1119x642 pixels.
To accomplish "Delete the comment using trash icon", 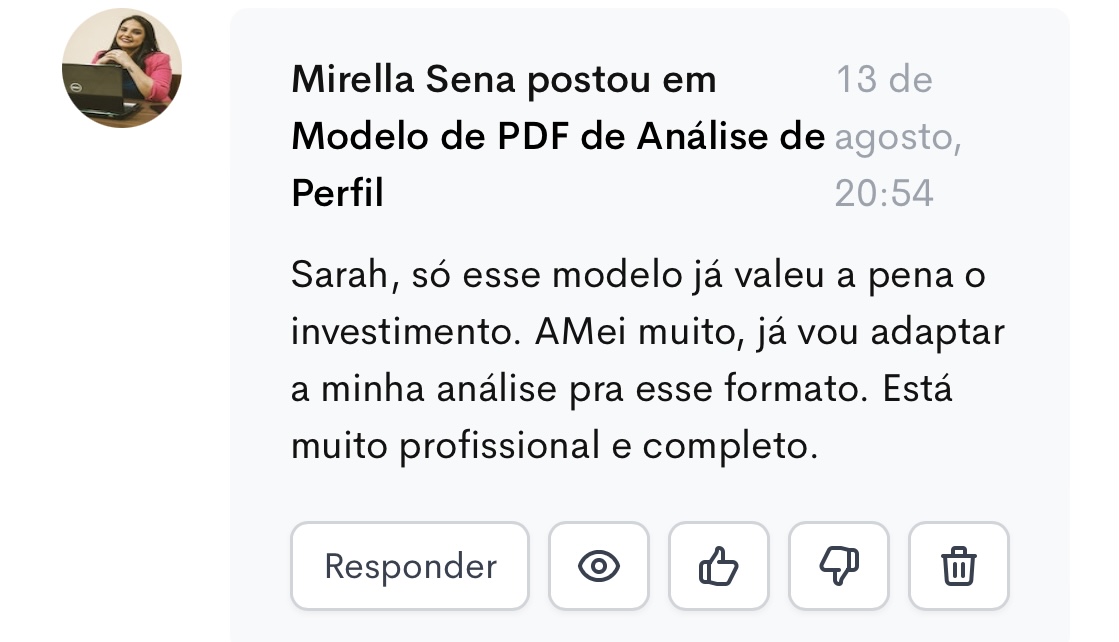I will (958, 566).
